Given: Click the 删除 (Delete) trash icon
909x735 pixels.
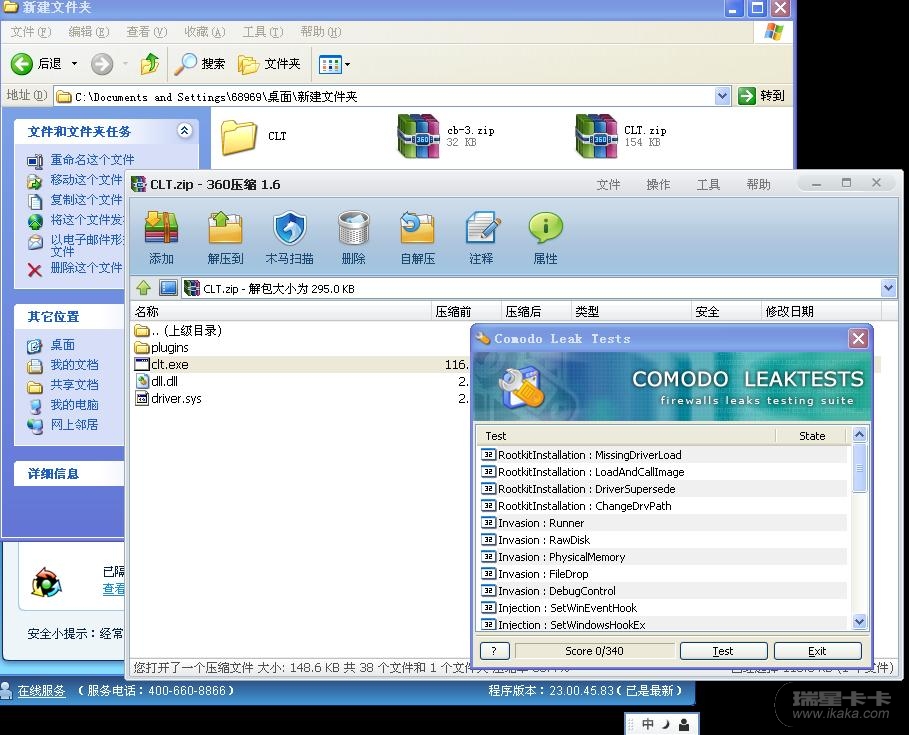Looking at the screenshot, I should pos(353,230).
